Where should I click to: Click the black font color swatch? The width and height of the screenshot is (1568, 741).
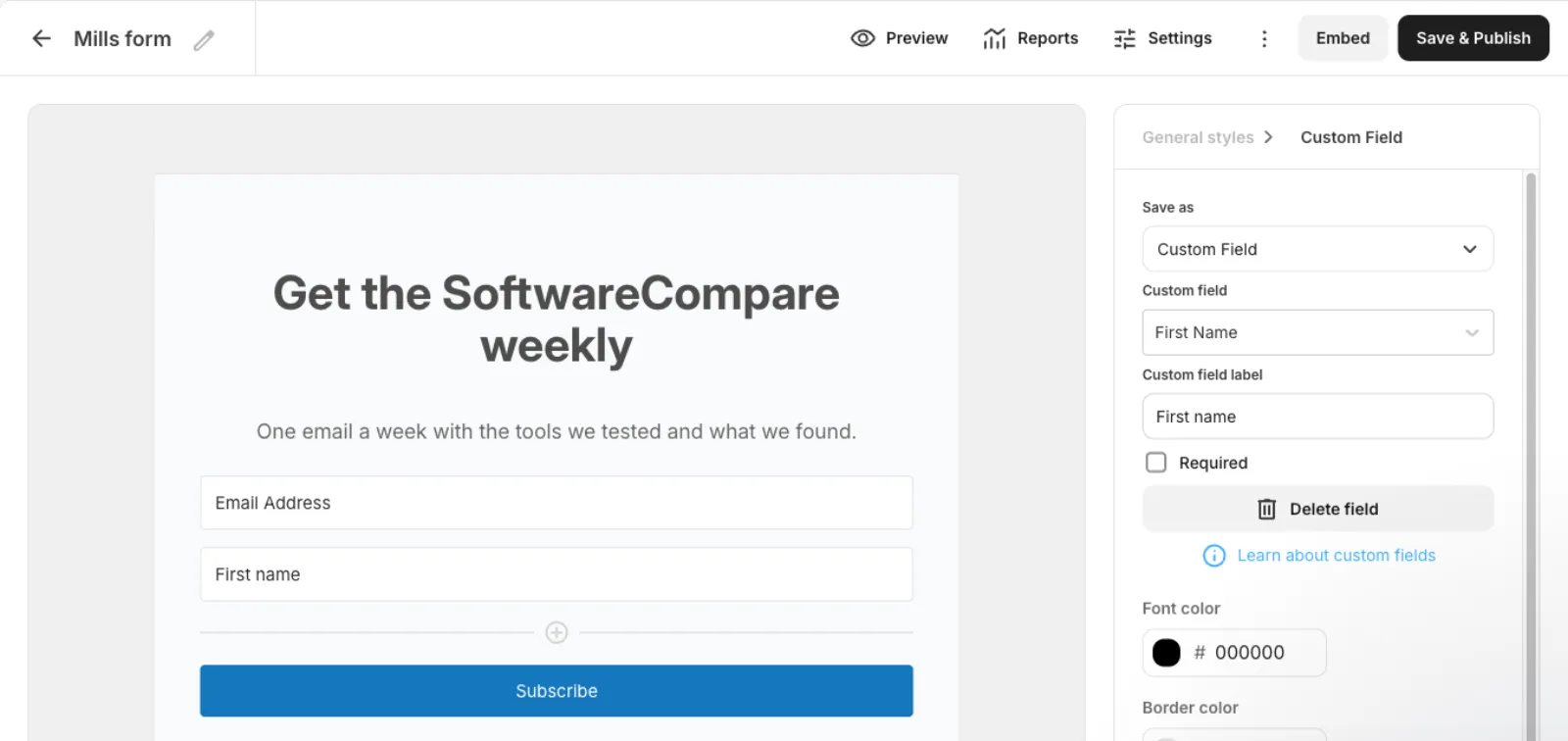(x=1166, y=653)
